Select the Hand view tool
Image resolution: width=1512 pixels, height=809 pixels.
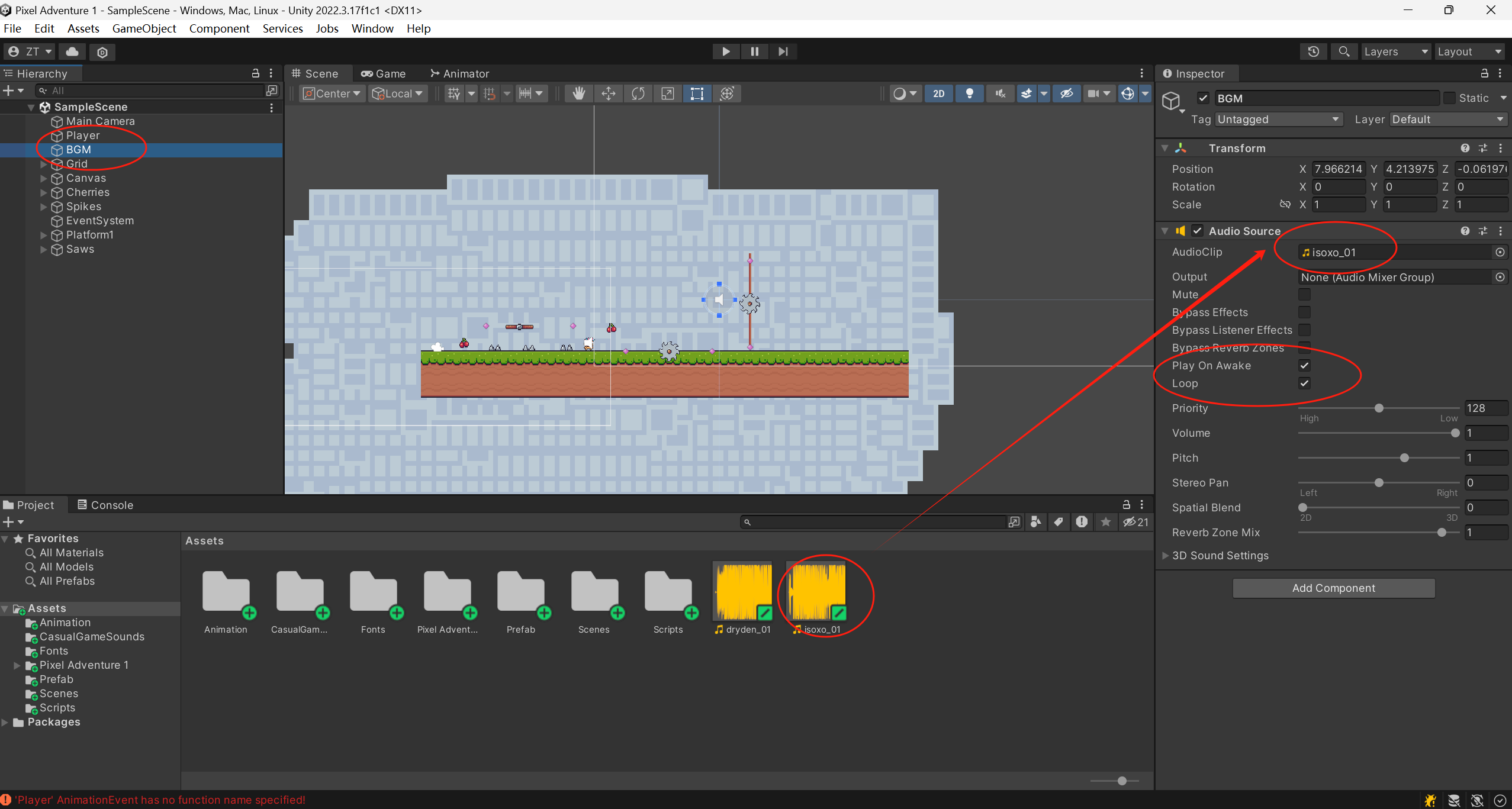[578, 94]
